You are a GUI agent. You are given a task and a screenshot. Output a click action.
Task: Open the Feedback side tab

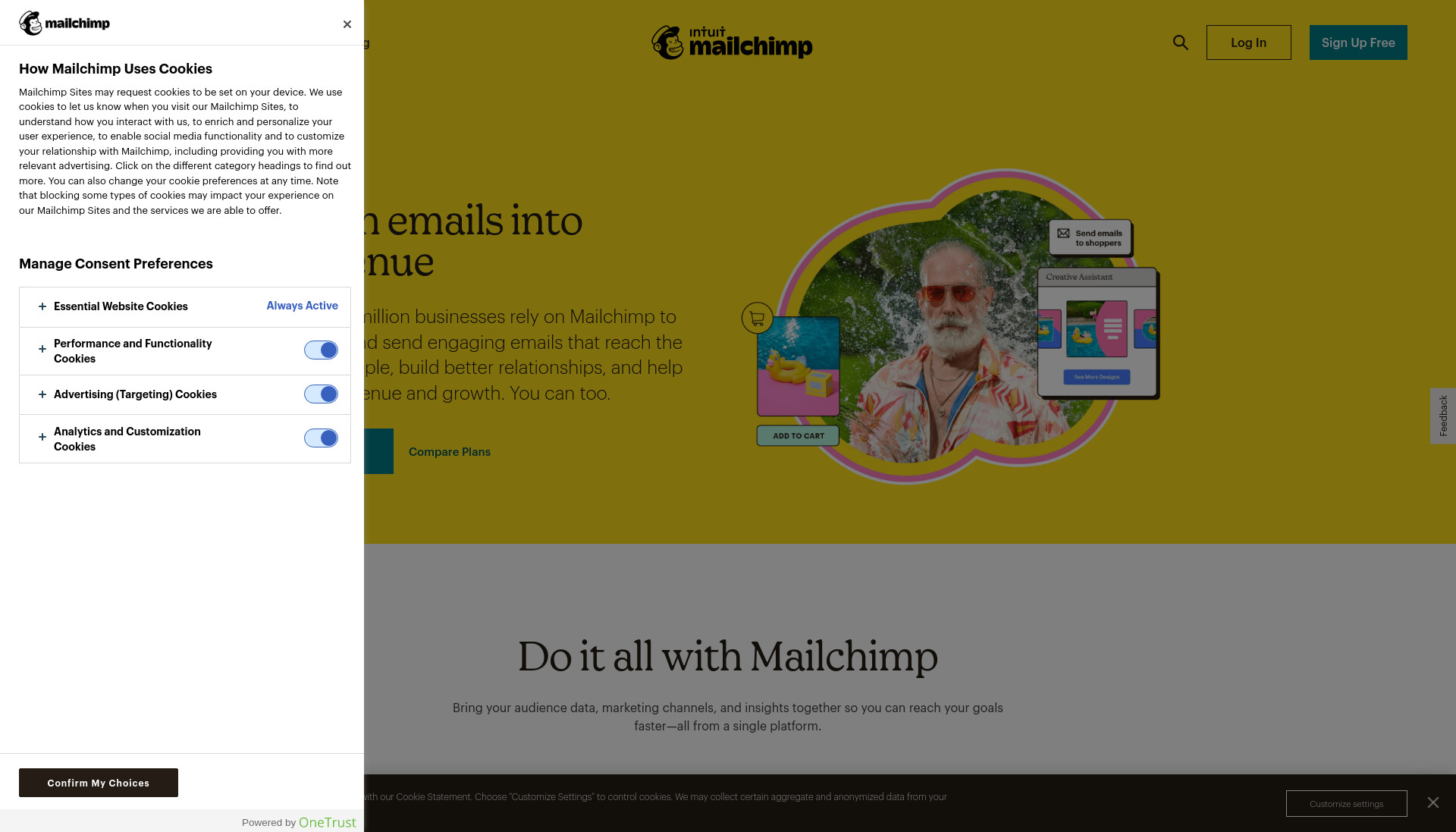[1442, 416]
